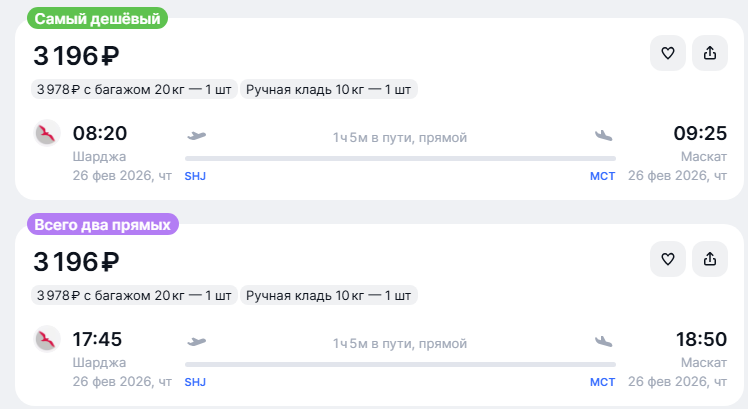Click landing plane icon on 17:45 flight
Screen dimensions: 748x409
(x=603, y=341)
